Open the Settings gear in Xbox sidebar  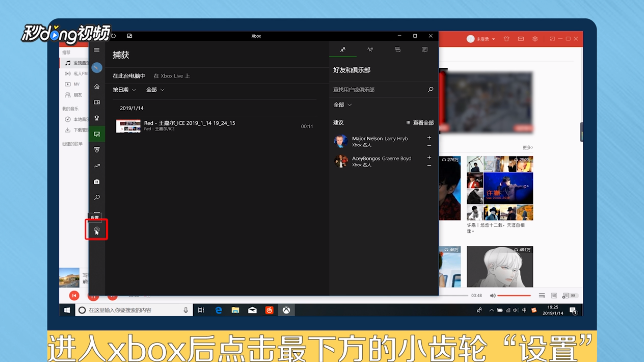[x=97, y=230]
